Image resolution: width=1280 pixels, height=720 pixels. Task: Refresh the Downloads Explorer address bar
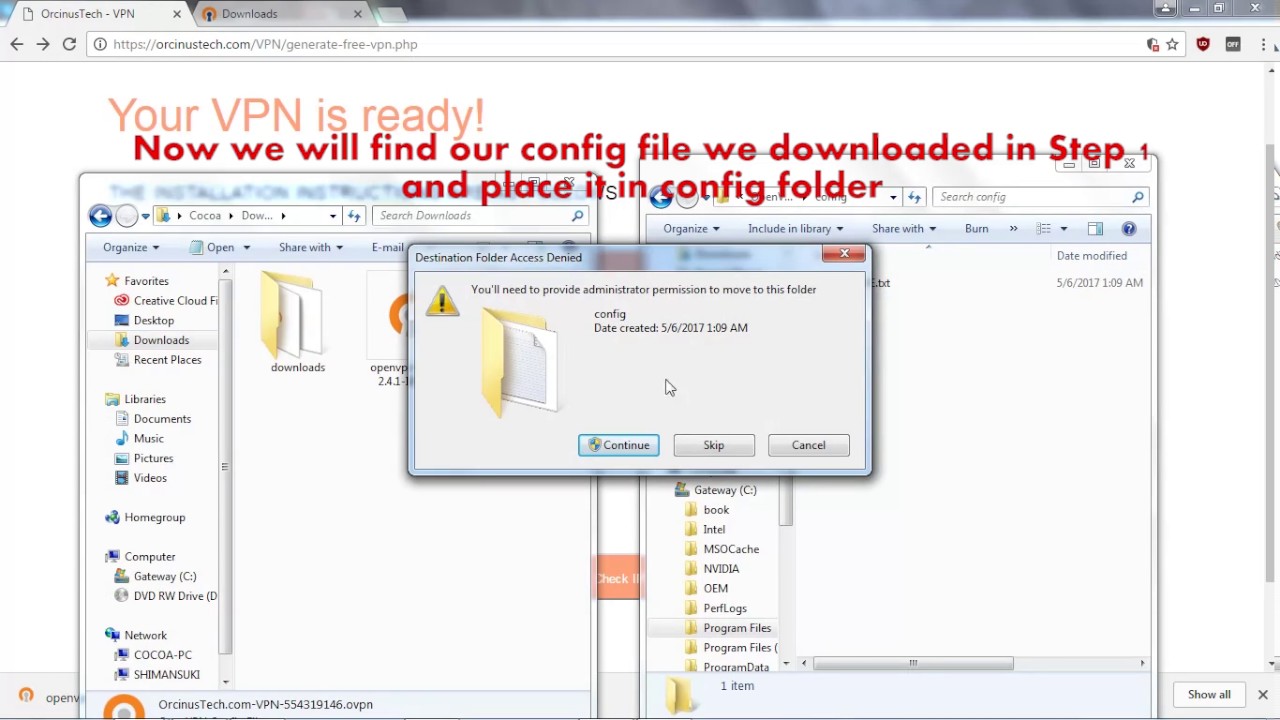(x=354, y=215)
